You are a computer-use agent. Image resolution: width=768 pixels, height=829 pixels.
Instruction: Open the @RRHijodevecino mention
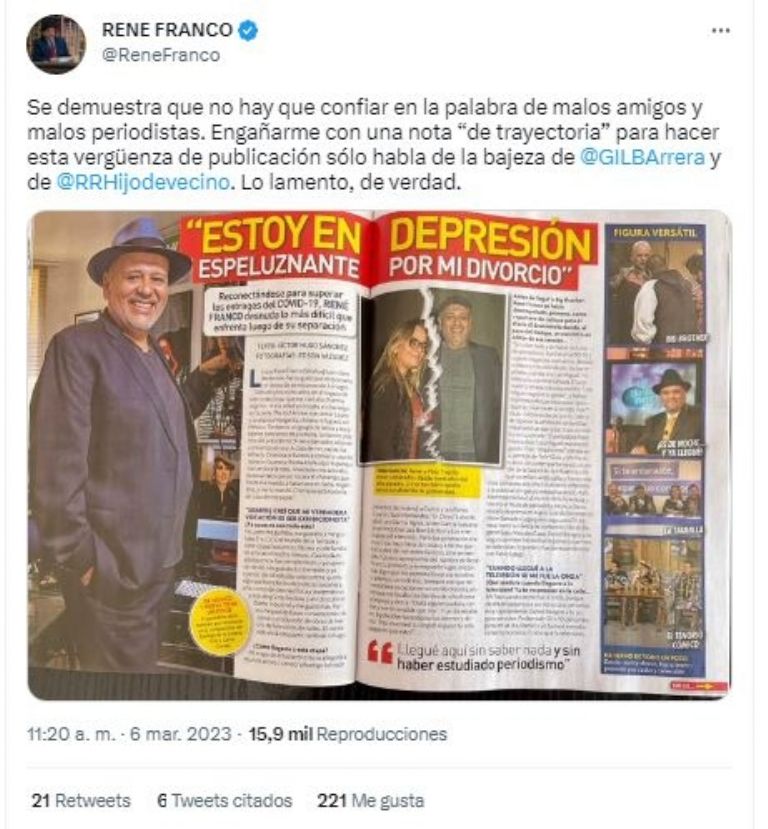(x=143, y=182)
